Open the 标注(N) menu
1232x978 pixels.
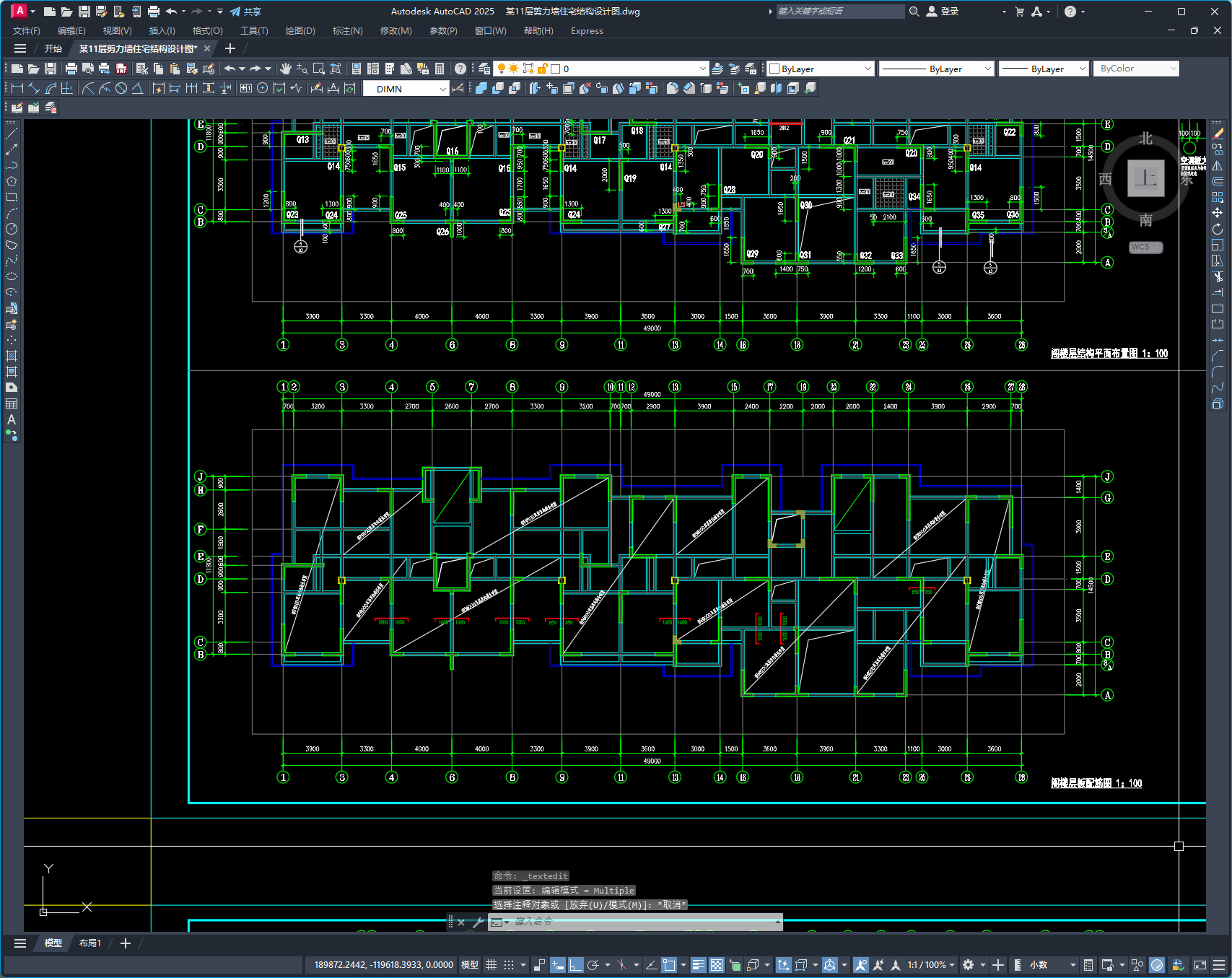347,31
